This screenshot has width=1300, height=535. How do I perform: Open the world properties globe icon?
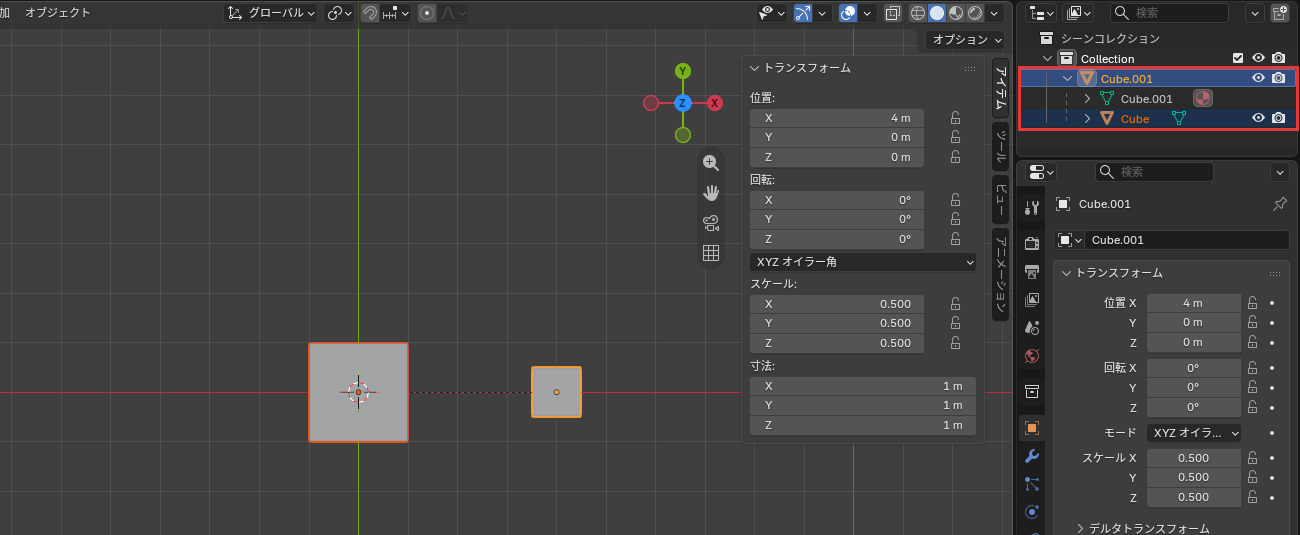[x=1032, y=355]
